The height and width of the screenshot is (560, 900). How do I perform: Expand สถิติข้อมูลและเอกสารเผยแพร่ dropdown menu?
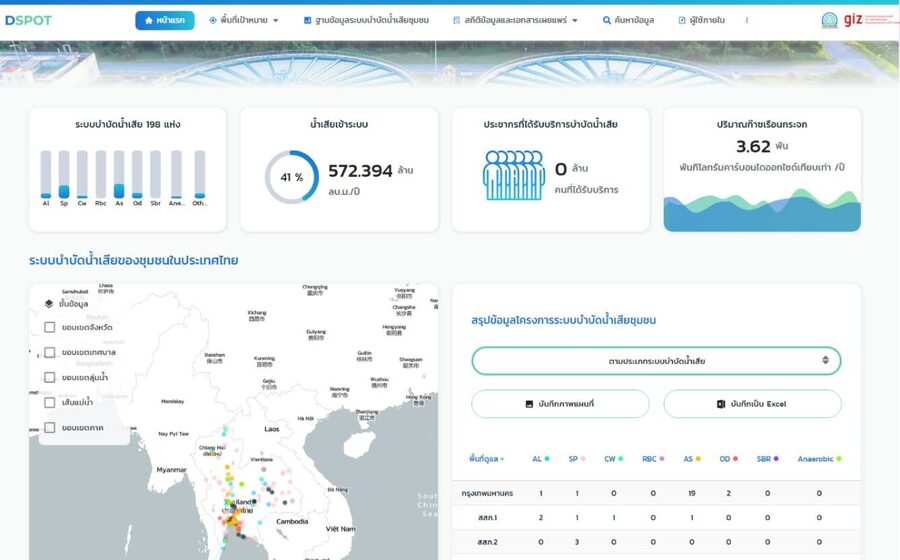[x=515, y=20]
